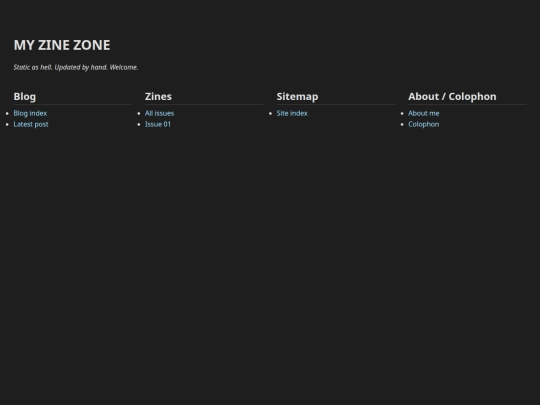Open the Issue 01 zine link
Image resolution: width=540 pixels, height=405 pixels.
158,124
